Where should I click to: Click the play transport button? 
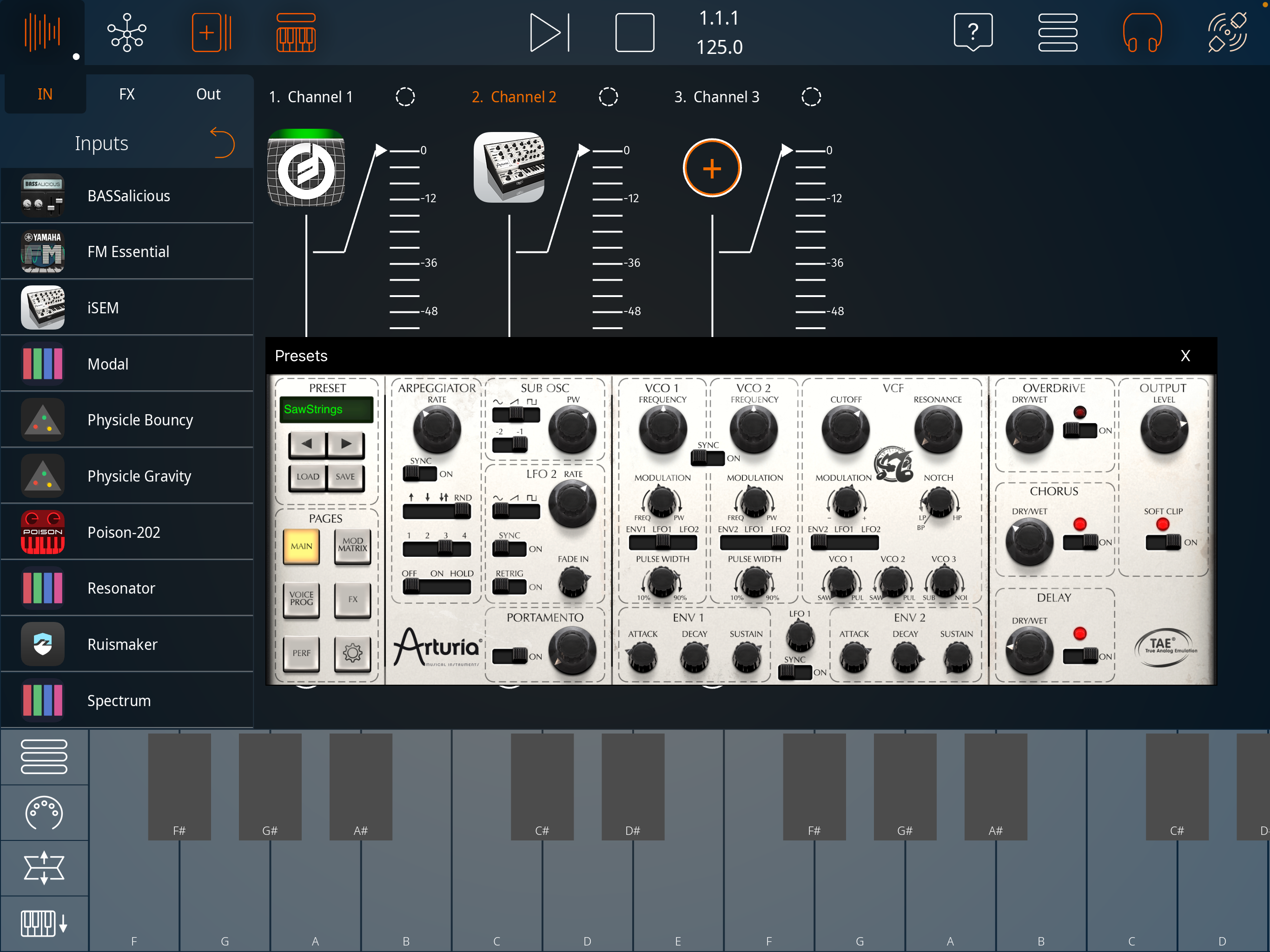pyautogui.click(x=549, y=33)
